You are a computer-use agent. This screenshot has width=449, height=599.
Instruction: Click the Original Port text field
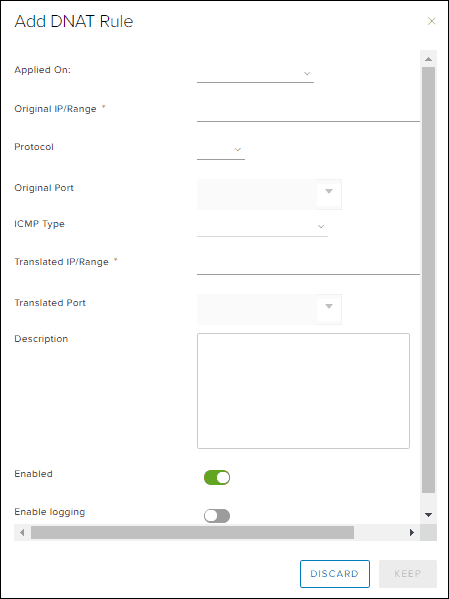point(257,194)
